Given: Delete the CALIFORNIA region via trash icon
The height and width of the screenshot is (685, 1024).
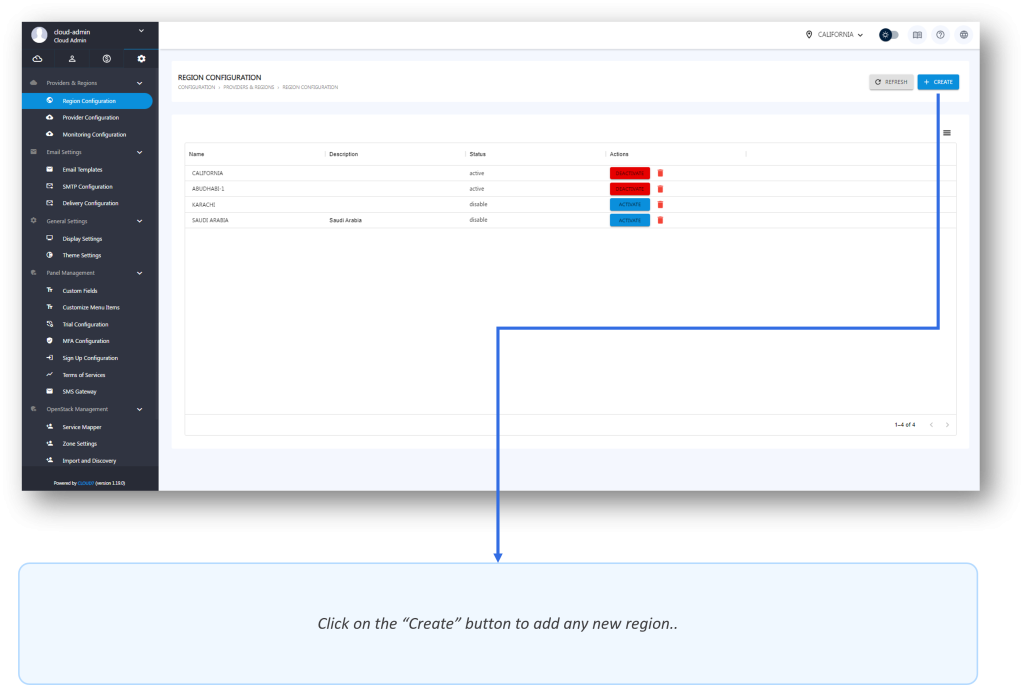Looking at the screenshot, I should pyautogui.click(x=660, y=173).
